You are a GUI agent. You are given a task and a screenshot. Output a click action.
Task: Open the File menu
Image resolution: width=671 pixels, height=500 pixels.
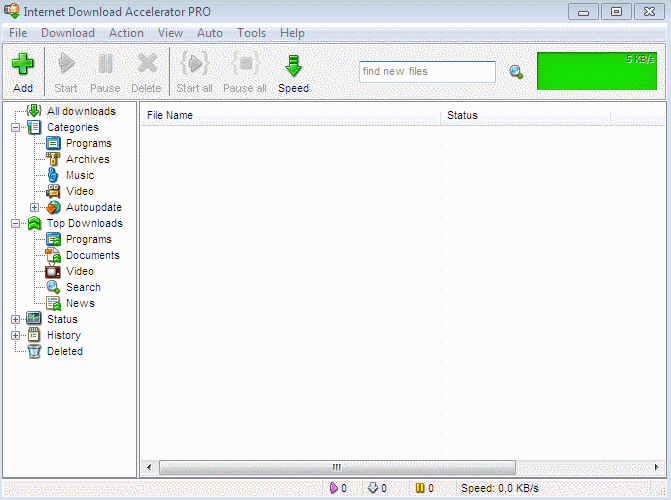[18, 33]
